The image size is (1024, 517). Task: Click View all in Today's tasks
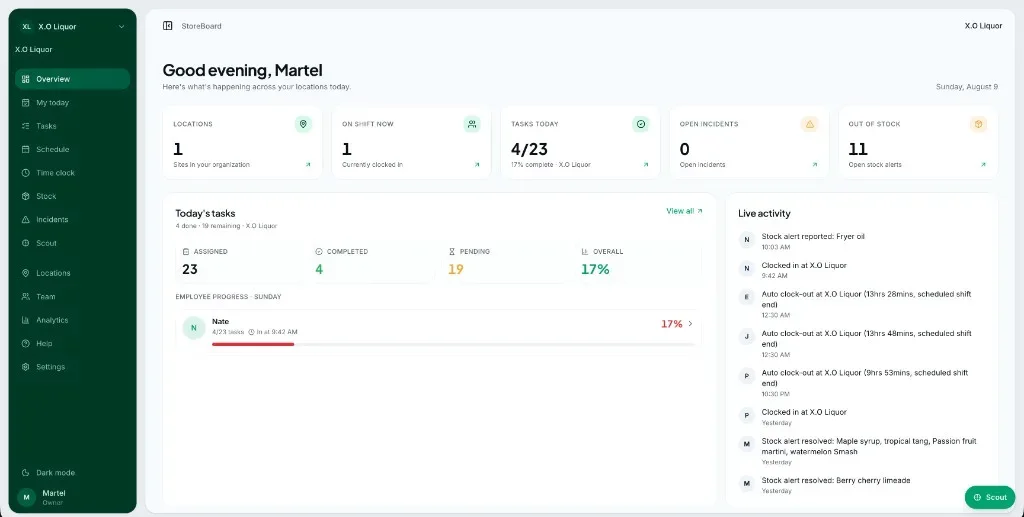684,211
